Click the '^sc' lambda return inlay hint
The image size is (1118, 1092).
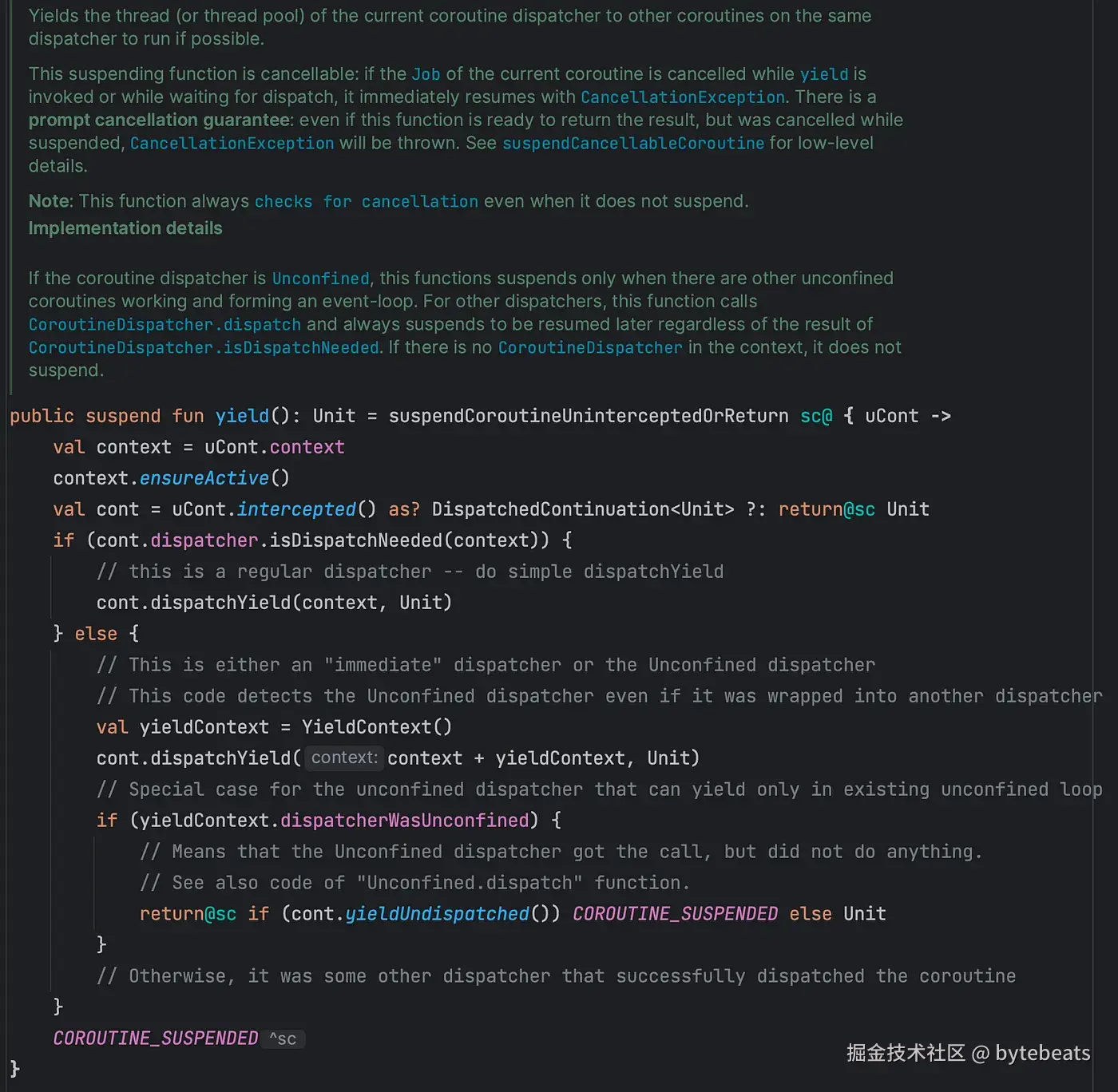click(283, 1039)
